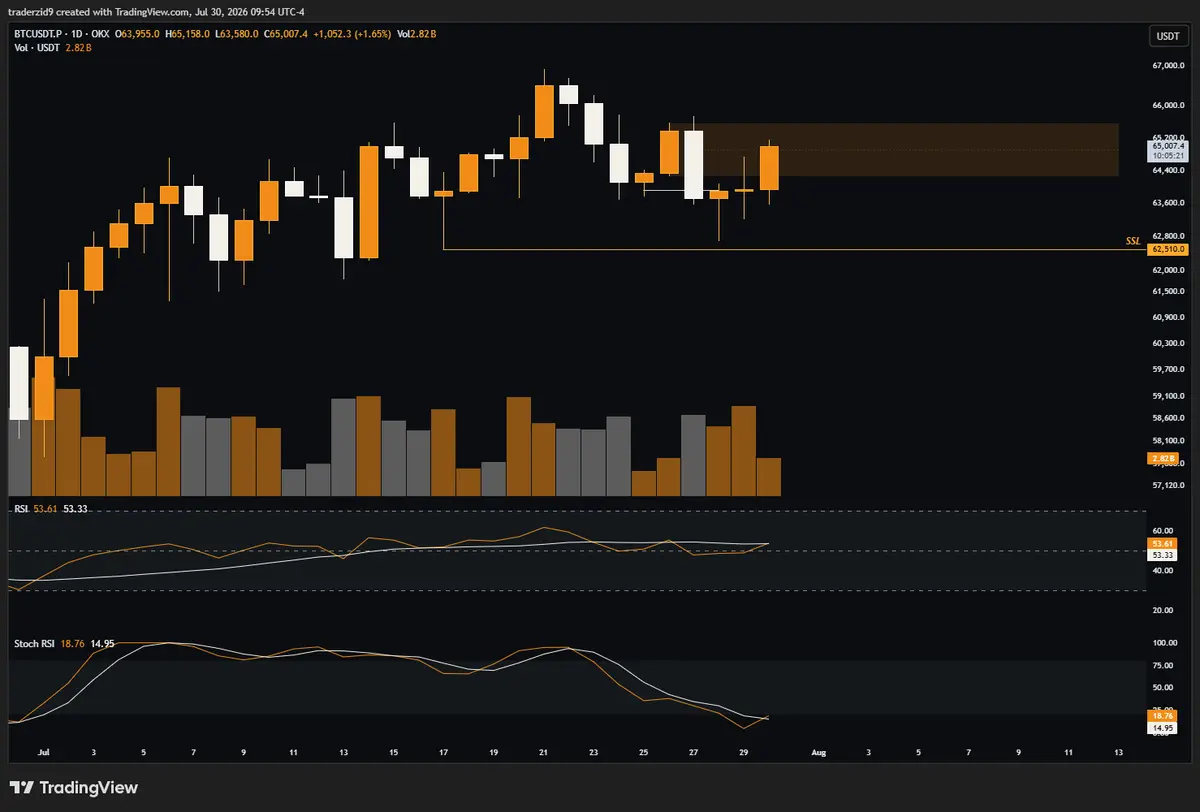
Task: Click the 63,600.0 price axis label
Action: 1167,203
